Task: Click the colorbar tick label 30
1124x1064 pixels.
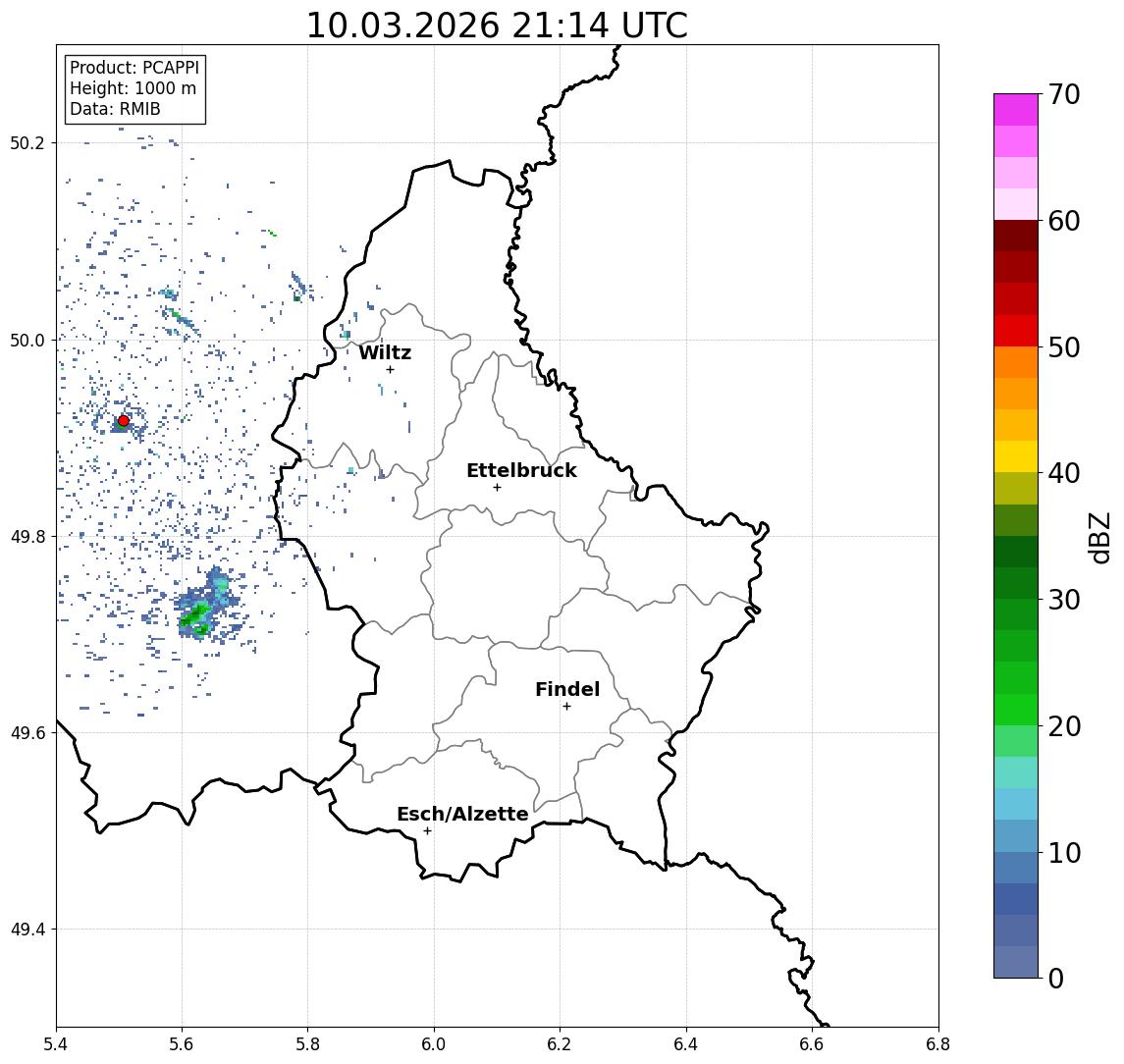Action: [x=1064, y=600]
